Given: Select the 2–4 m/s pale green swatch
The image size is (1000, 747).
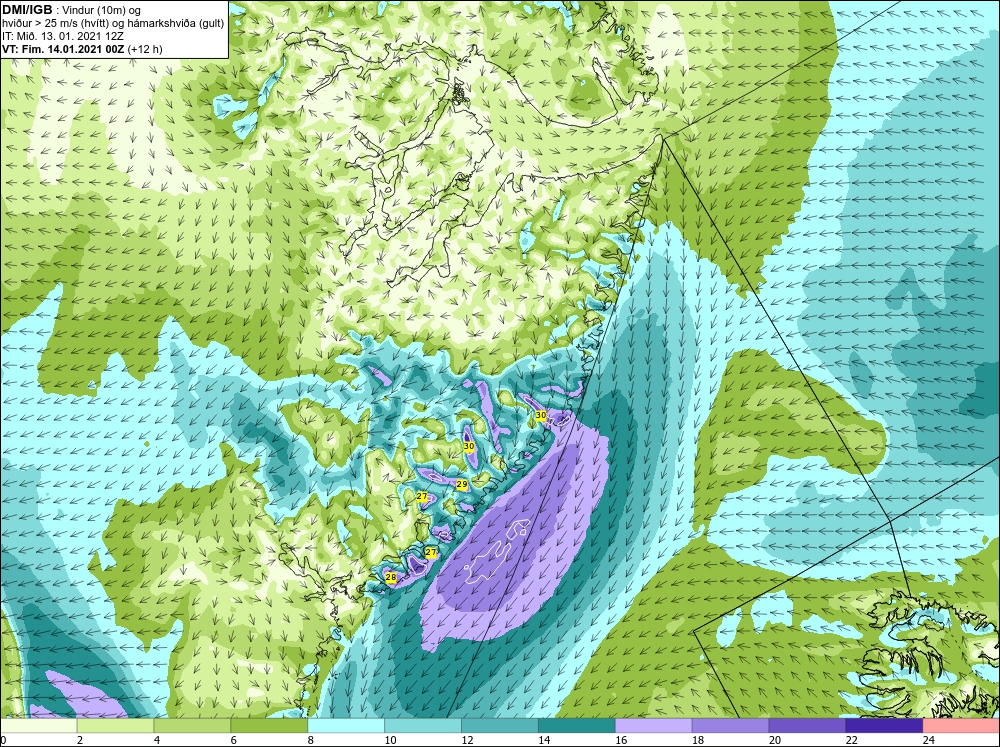Looking at the screenshot, I should click(x=115, y=726).
